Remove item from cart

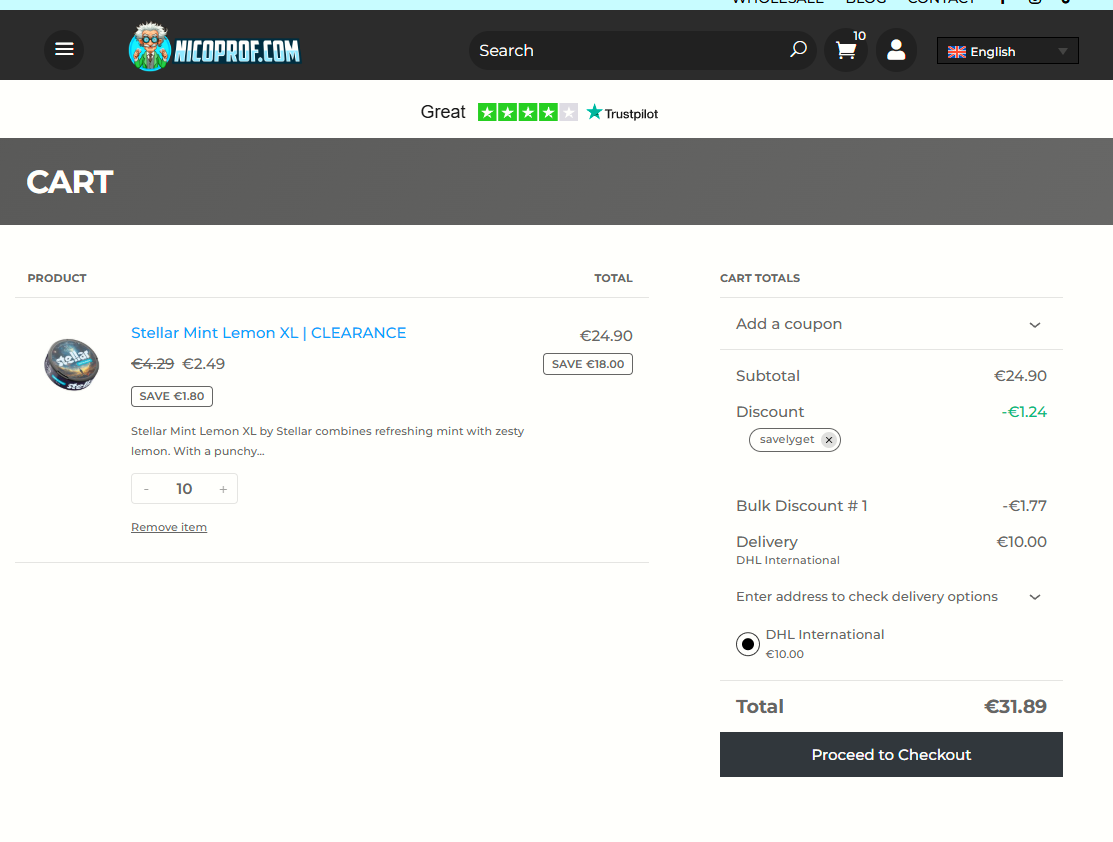coord(169,527)
